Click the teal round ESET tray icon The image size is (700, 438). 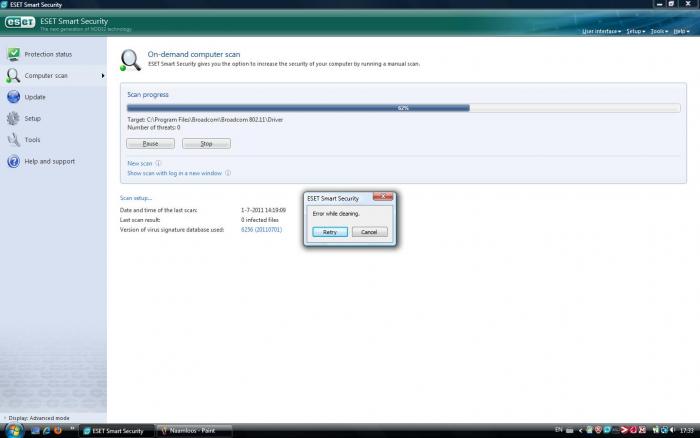[x=607, y=430]
